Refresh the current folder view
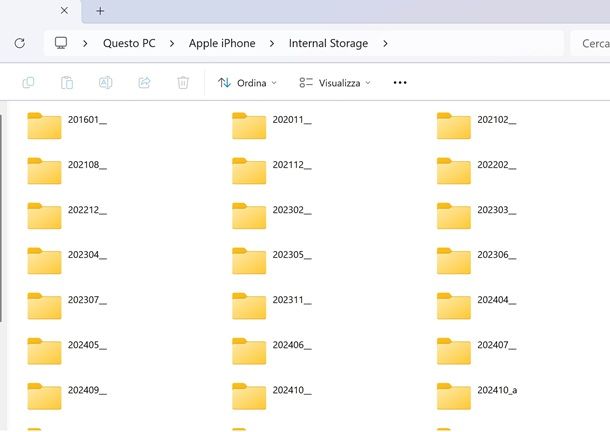Screen dimensions: 610x432 point(20,43)
